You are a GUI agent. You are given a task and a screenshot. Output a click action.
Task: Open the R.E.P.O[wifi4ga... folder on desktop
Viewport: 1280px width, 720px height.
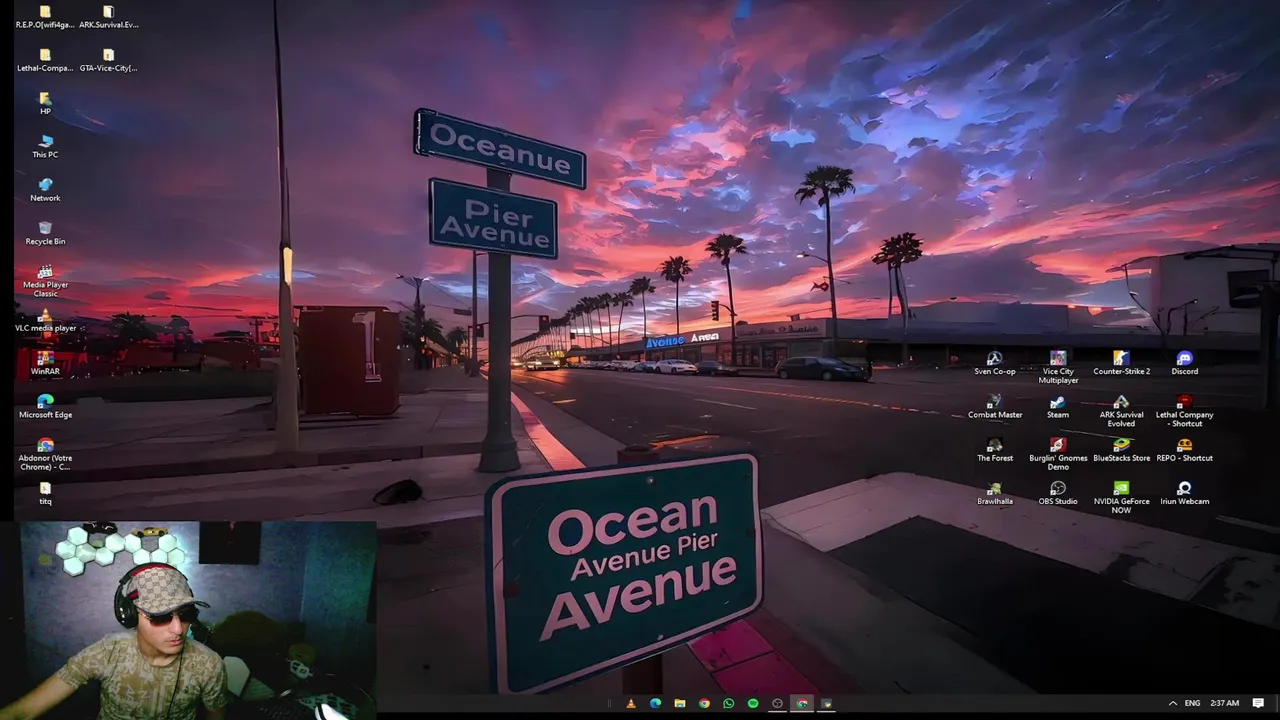(45, 17)
